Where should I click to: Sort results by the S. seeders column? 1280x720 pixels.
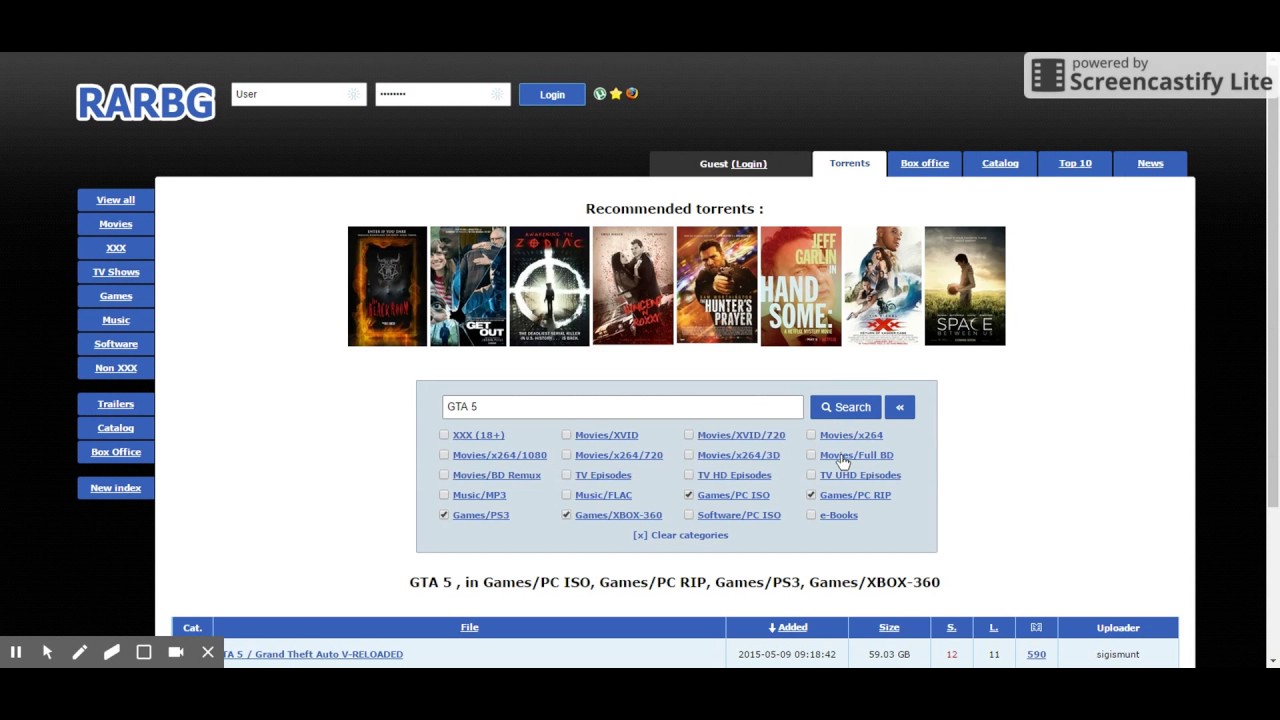[951, 627]
